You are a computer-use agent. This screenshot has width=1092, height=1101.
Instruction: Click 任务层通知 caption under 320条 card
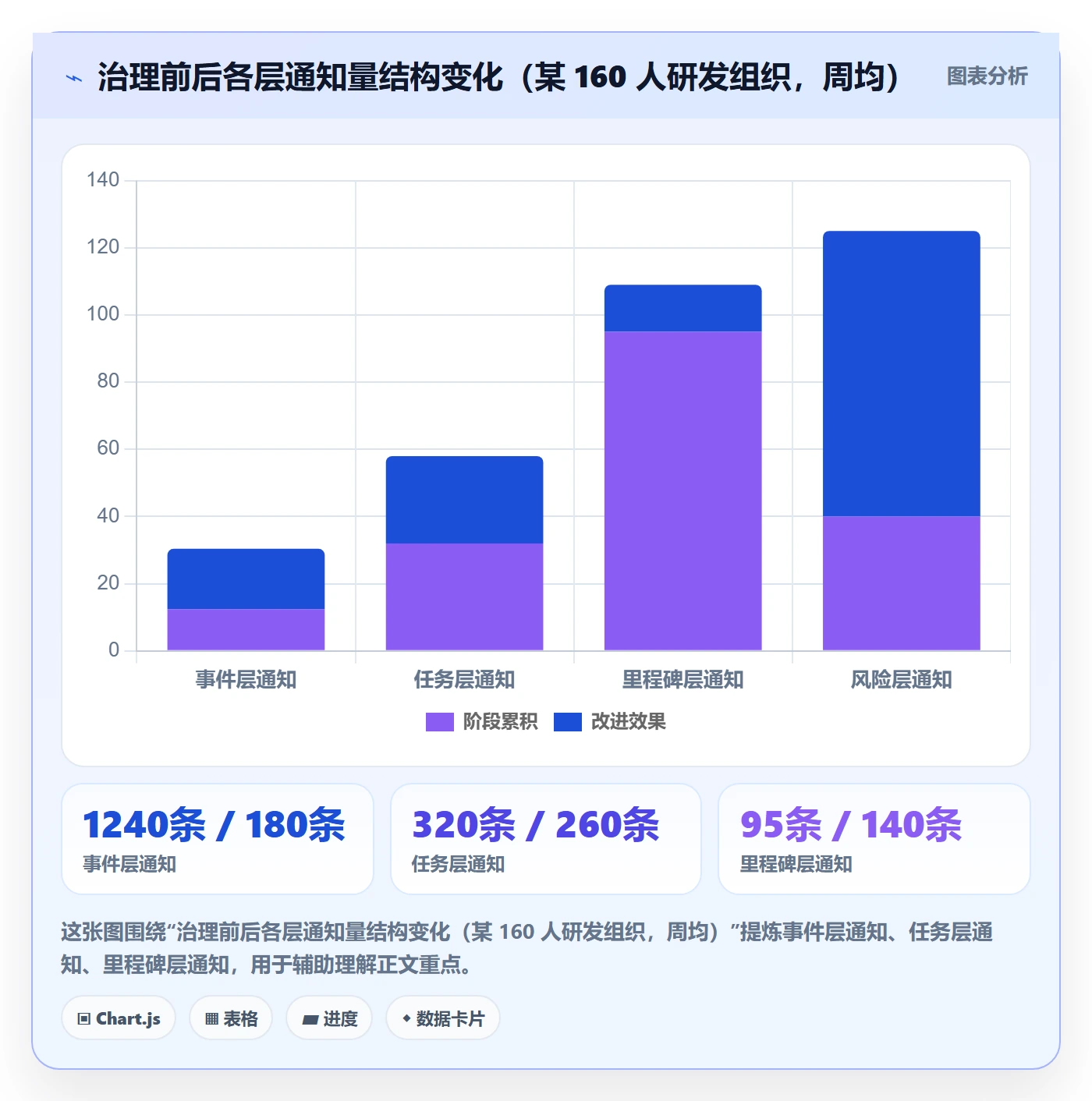point(458,864)
